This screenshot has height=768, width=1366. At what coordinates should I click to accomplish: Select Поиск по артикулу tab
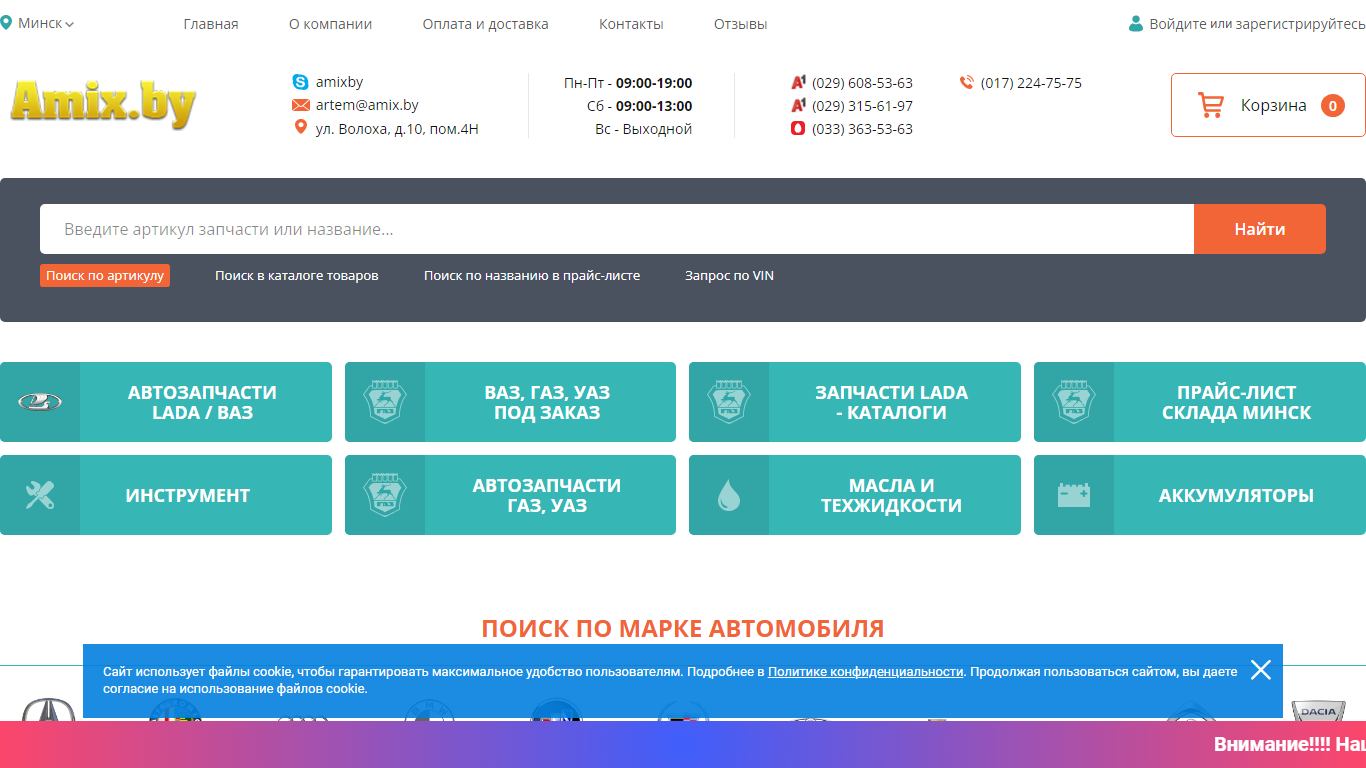click(105, 275)
